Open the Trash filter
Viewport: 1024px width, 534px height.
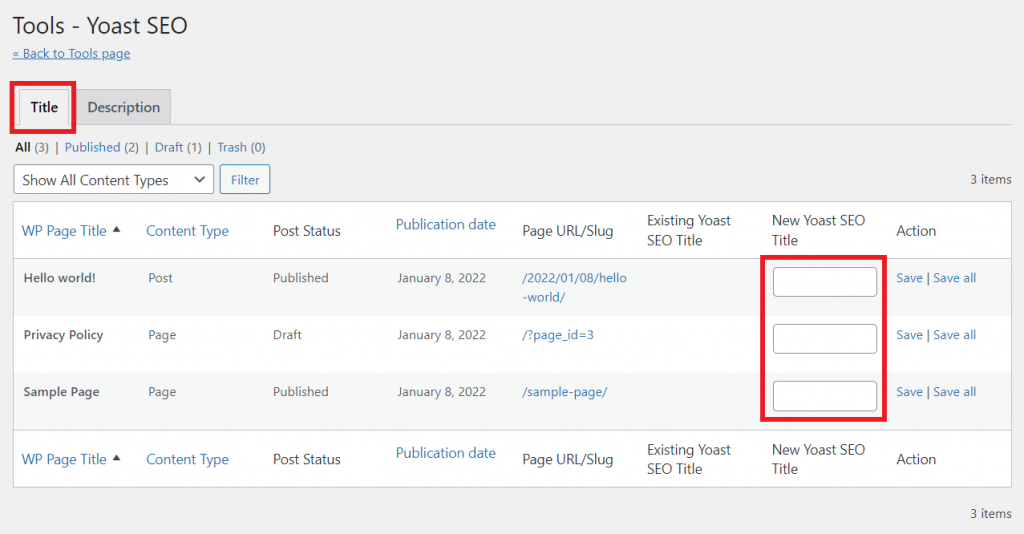click(x=232, y=148)
